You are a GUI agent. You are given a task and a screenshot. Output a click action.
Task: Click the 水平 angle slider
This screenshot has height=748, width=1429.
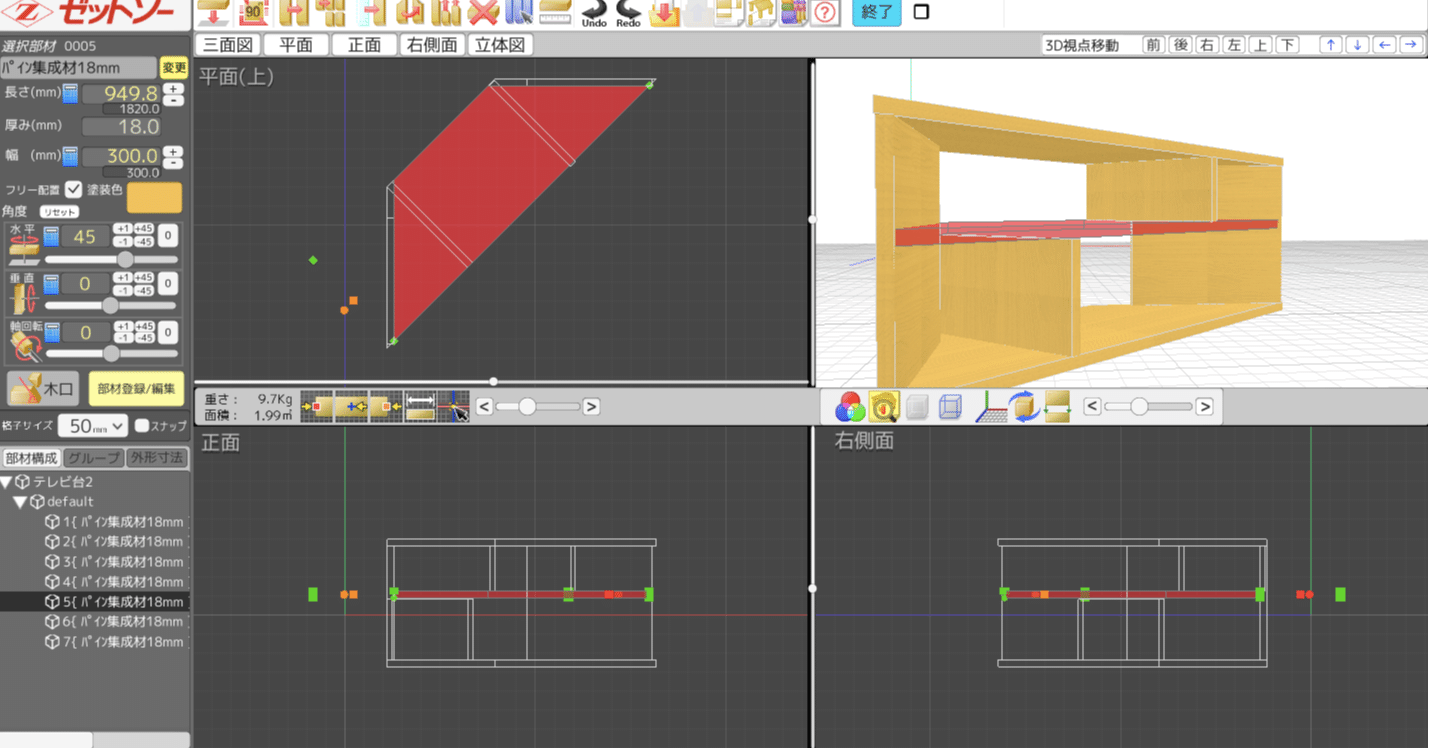tap(111, 259)
